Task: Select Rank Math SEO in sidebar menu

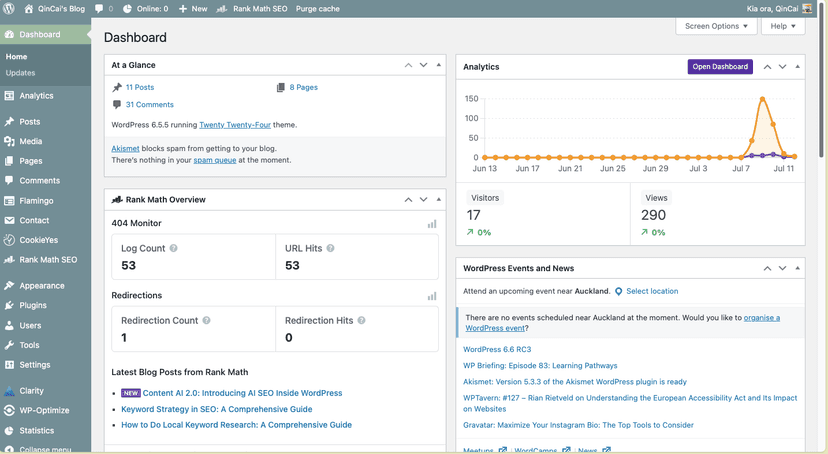Action: pyautogui.click(x=47, y=260)
